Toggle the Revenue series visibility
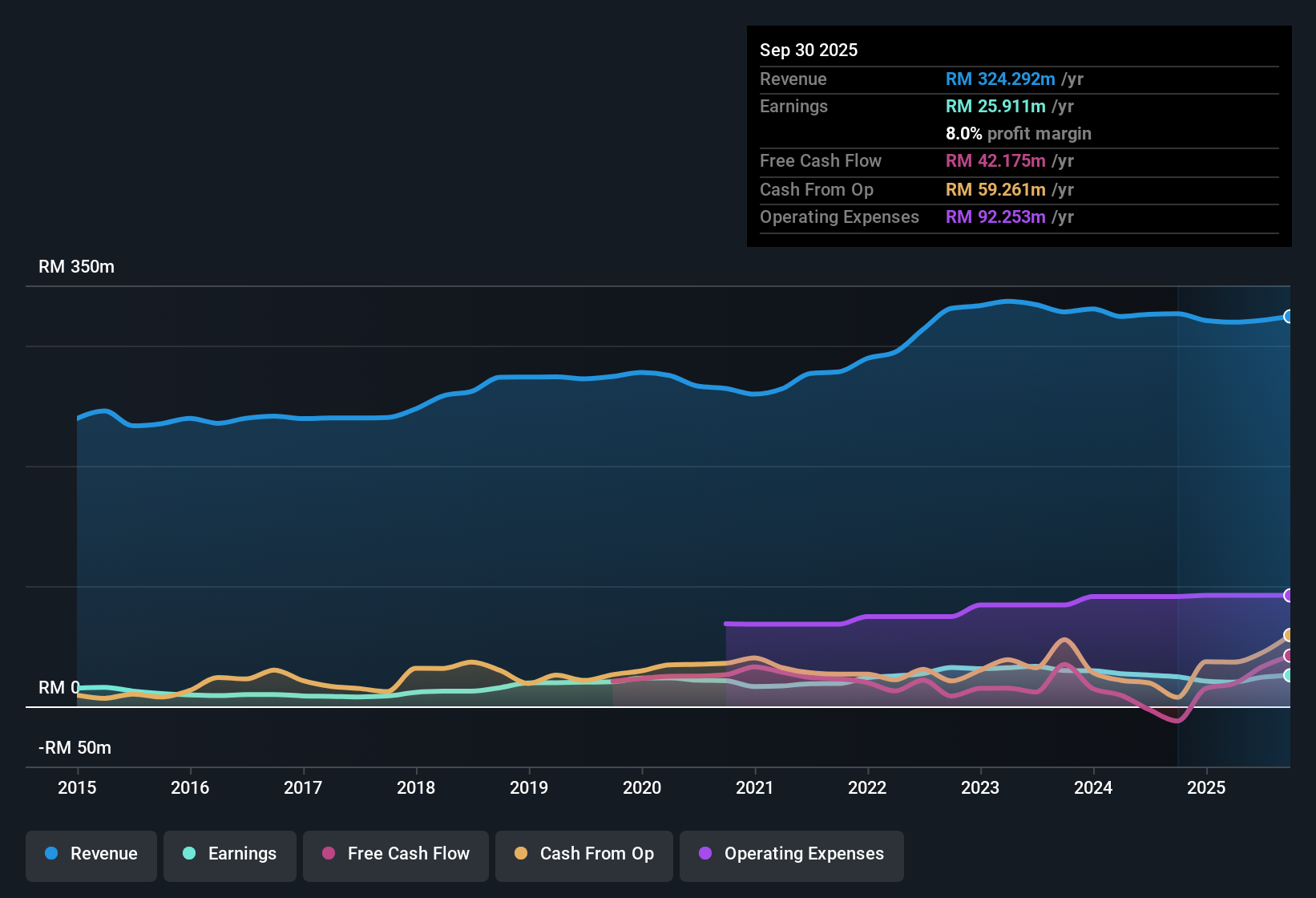Image resolution: width=1316 pixels, height=898 pixels. (91, 854)
